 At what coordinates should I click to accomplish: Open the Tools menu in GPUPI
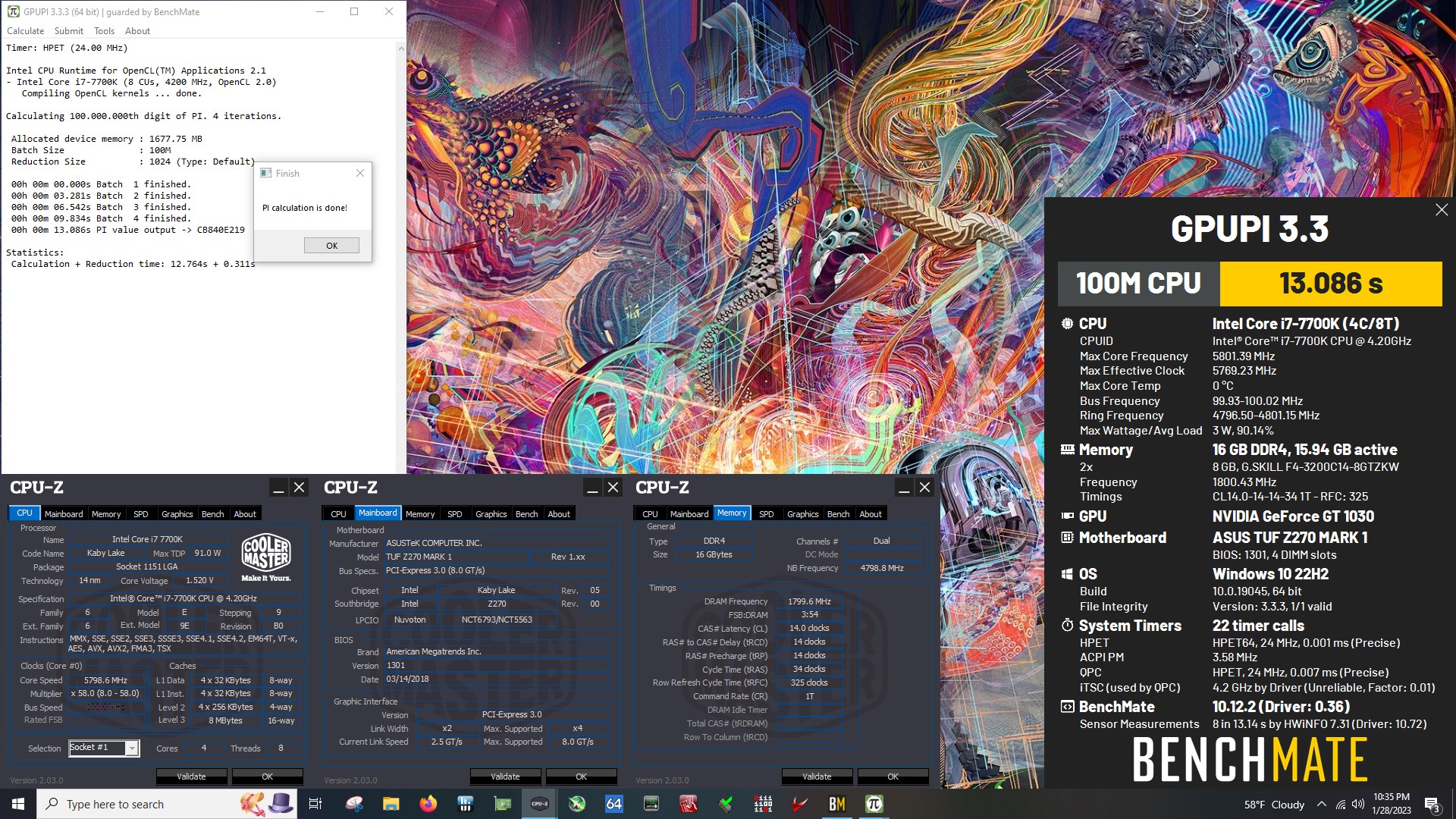pyautogui.click(x=105, y=31)
